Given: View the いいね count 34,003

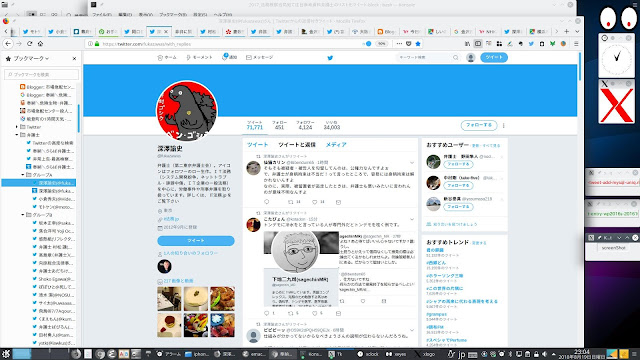Looking at the screenshot, I should 331,125.
